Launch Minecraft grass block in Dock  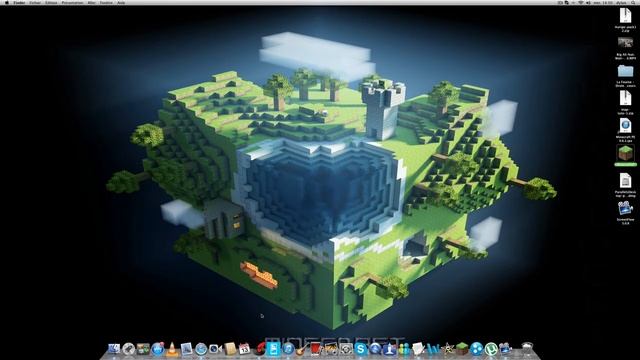tap(462, 349)
